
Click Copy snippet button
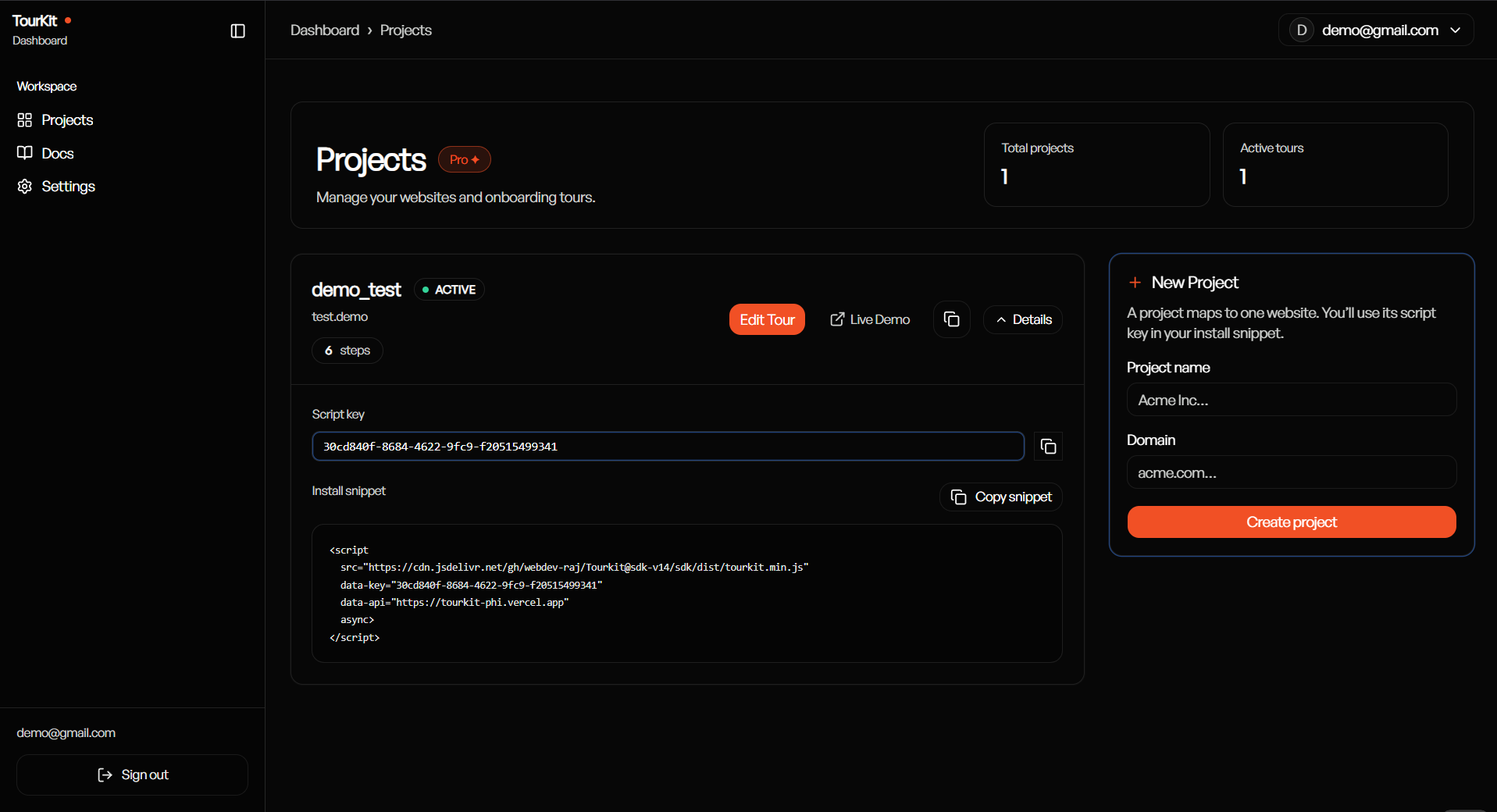(x=1001, y=497)
